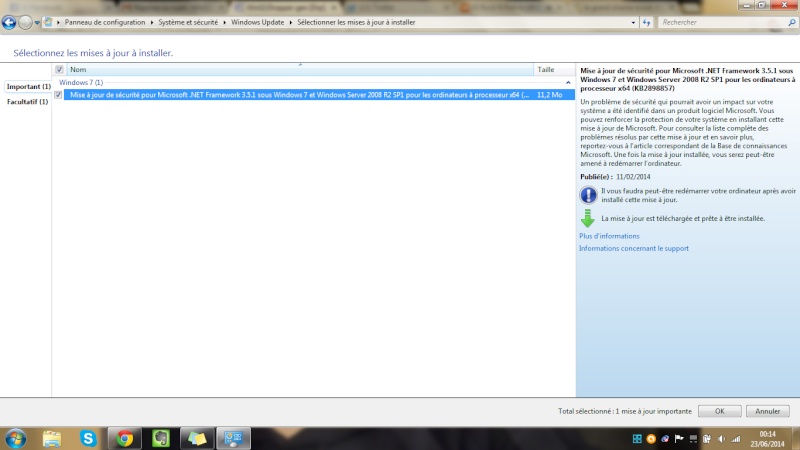
Task: Go to Système et sécurité breadcrumb
Action: (x=188, y=22)
